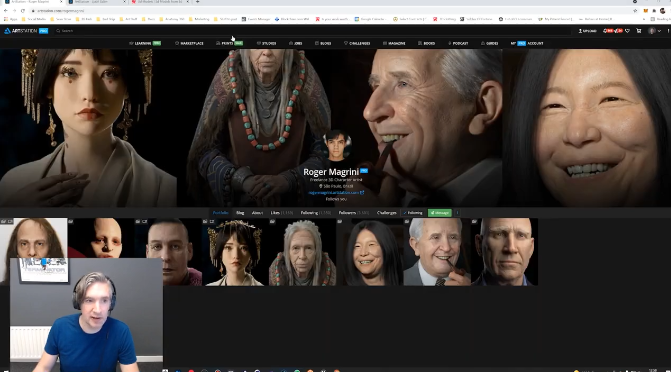Open the Learning nav item
This screenshot has height=372, width=671.
click(145, 43)
